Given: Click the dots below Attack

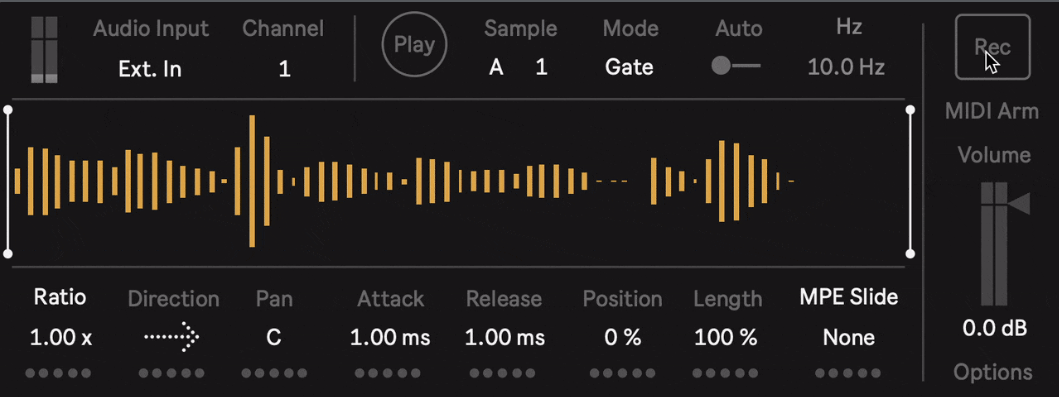Looking at the screenshot, I should 388,373.
